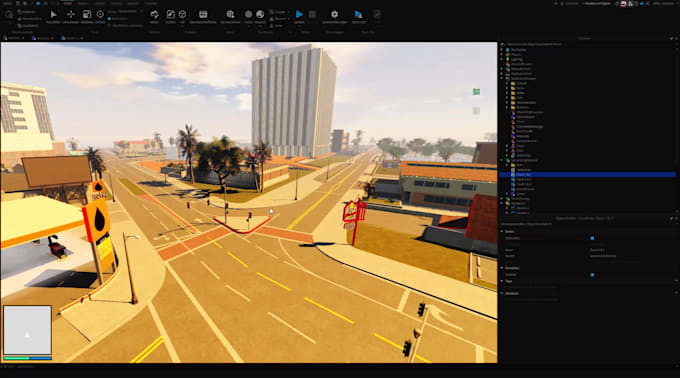This screenshot has width=680, height=378.
Task: Click the filter field atop the Explorer panel
Action: pyautogui.click(x=587, y=44)
